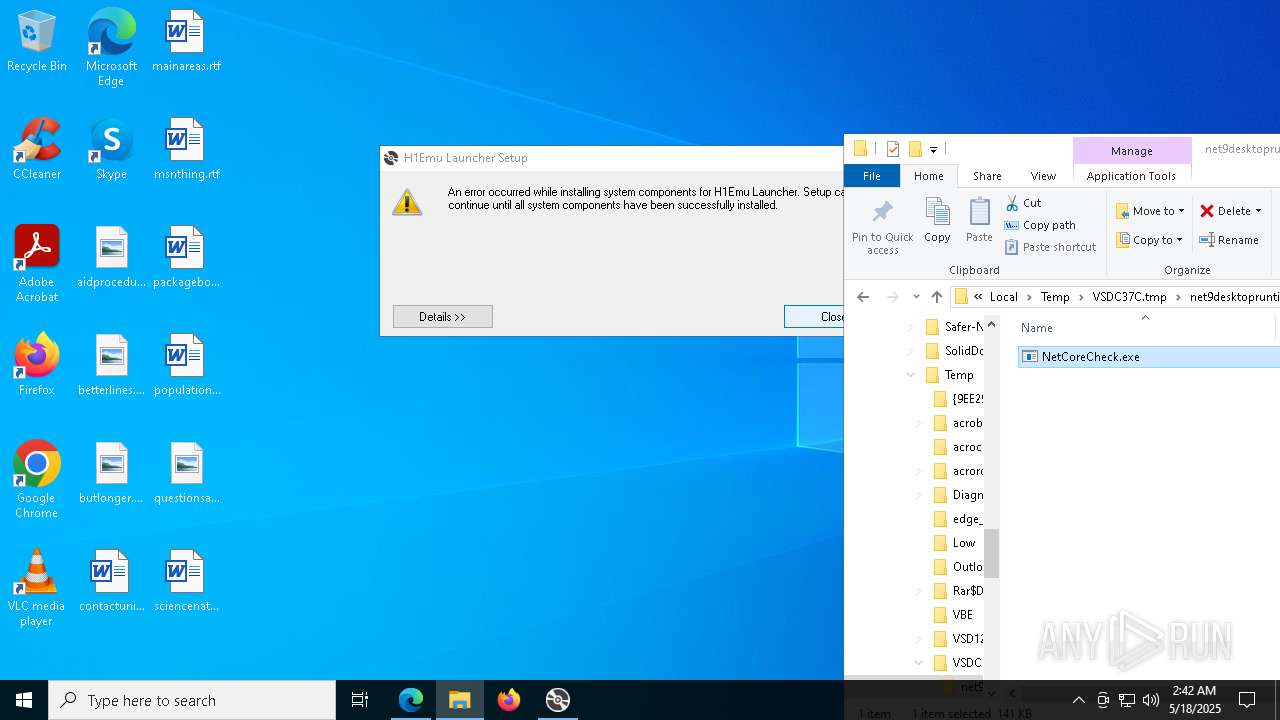Click Close button in H1Emu Setup dialog
Viewport: 1280px width, 720px height.
click(x=814, y=317)
